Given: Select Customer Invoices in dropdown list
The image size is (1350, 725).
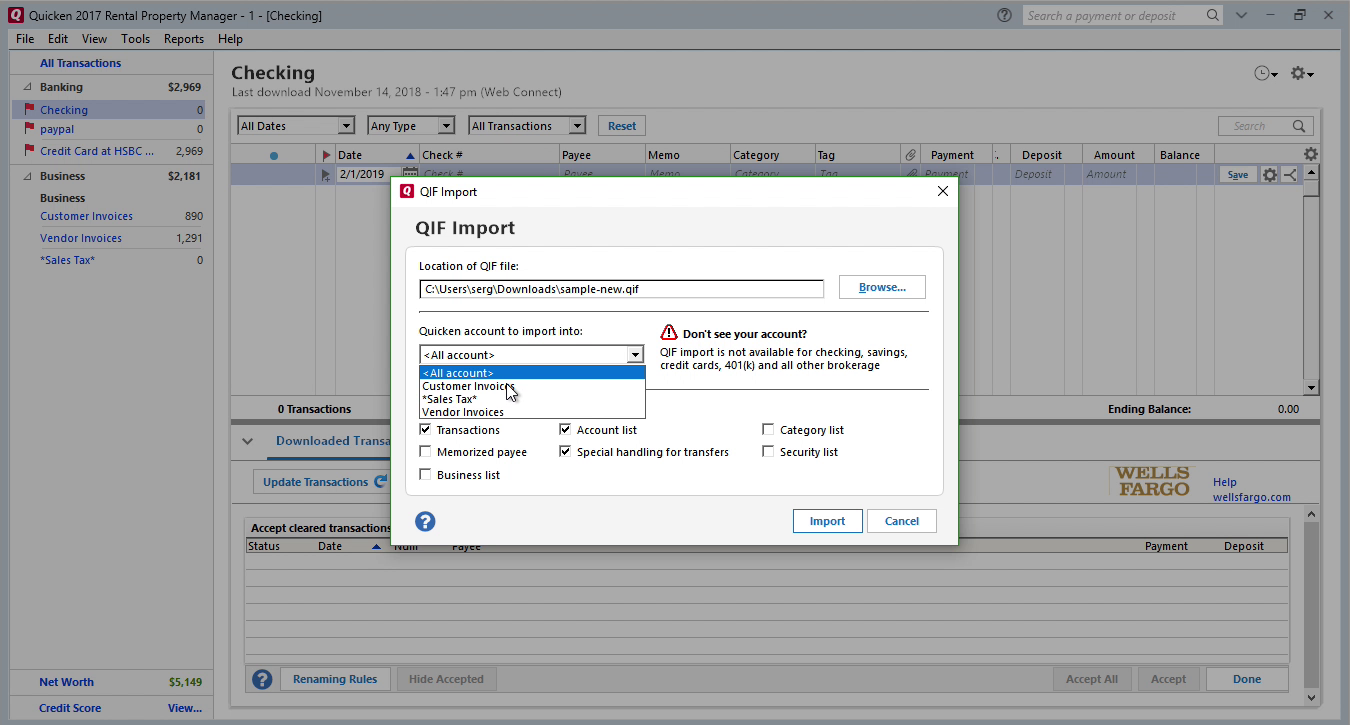Looking at the screenshot, I should coord(532,386).
